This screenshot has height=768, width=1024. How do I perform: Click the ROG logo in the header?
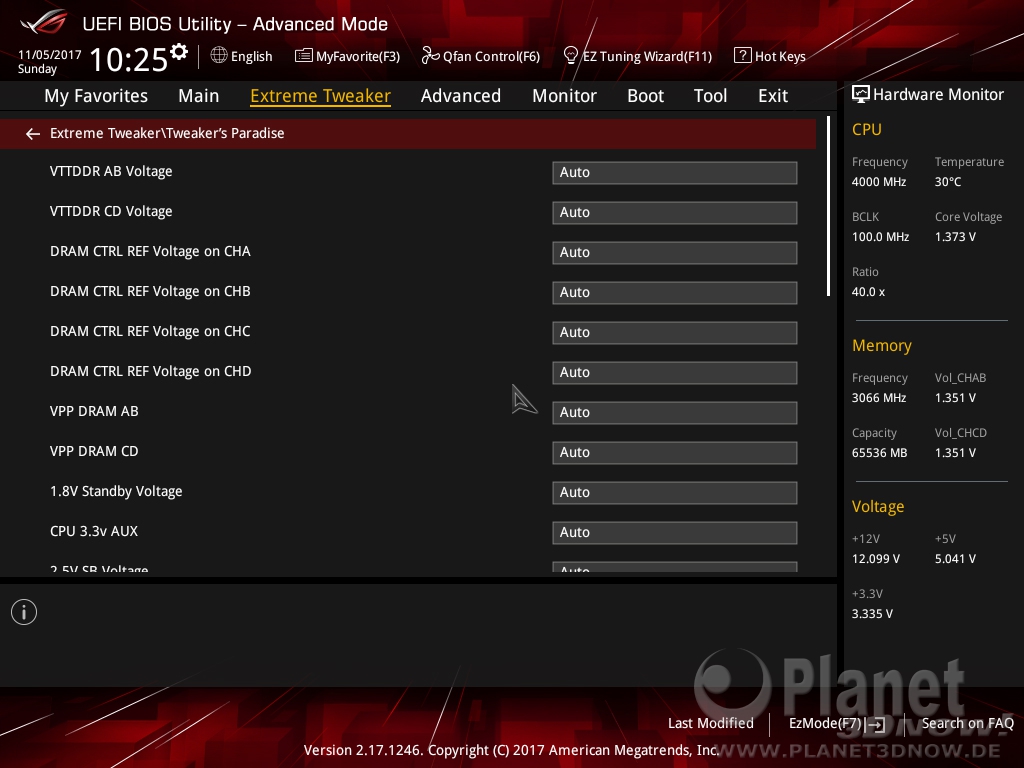tap(44, 23)
